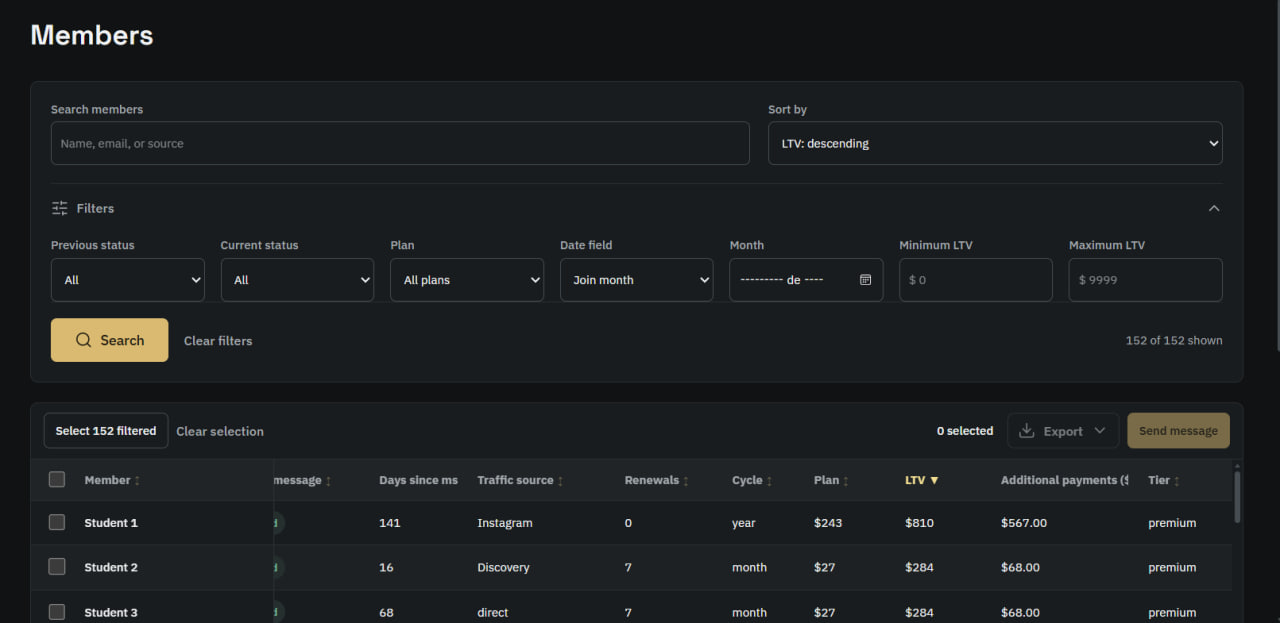Click the Send message button
This screenshot has width=1280, height=623.
1178,431
